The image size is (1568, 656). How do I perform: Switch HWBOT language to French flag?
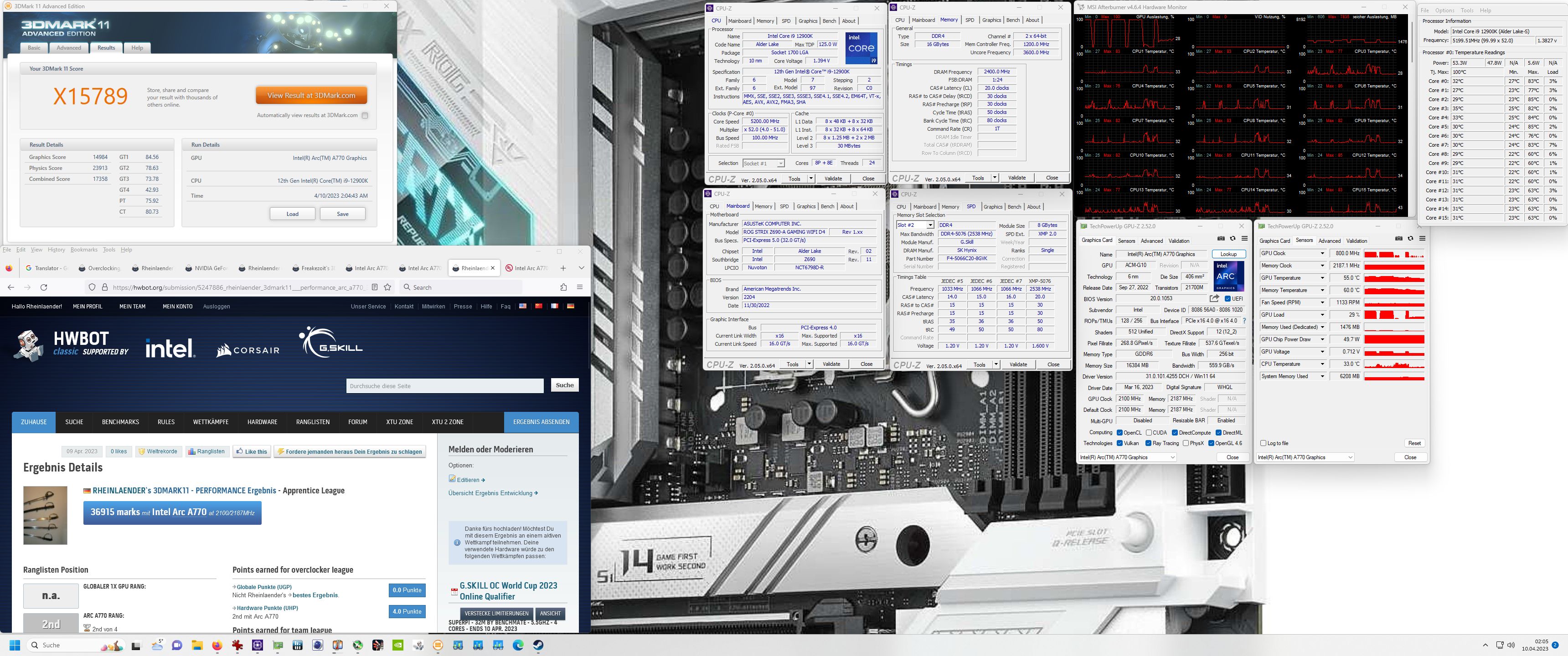(x=555, y=306)
